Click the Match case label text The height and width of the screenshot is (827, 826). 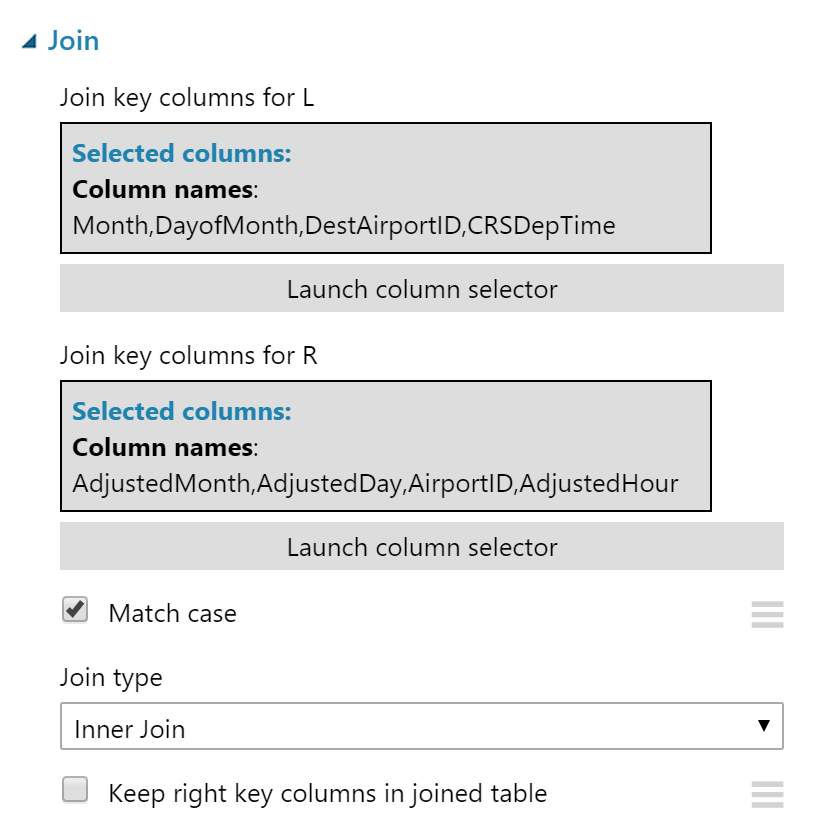coord(172,613)
